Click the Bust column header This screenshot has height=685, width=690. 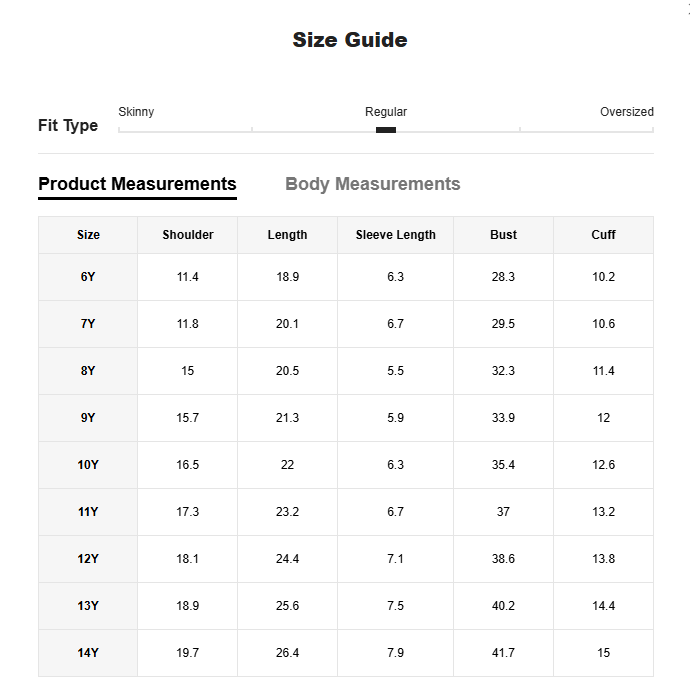tap(503, 235)
